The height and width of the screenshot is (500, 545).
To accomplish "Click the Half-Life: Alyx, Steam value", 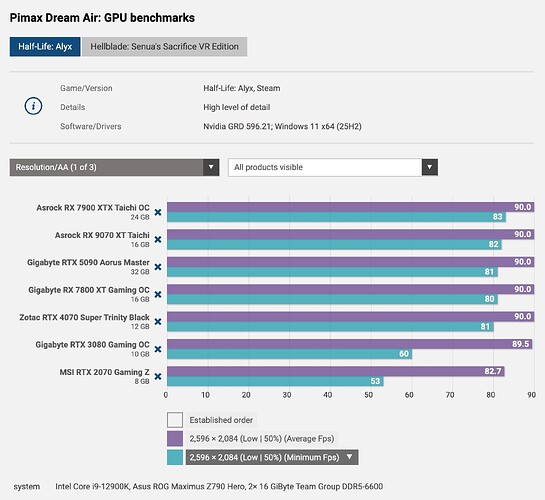I will click(242, 88).
